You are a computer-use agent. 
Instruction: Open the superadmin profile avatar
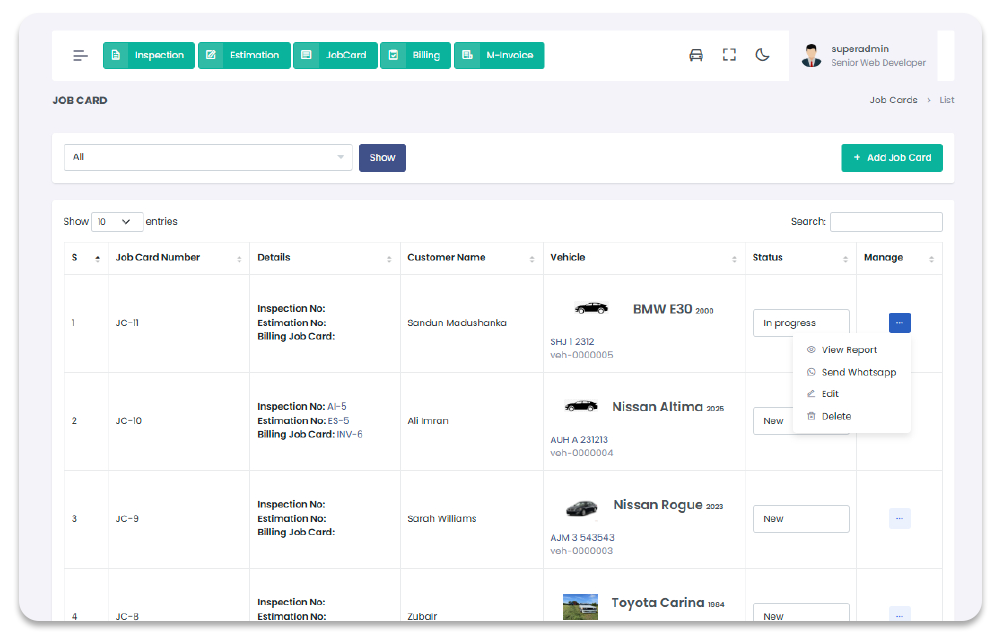pos(811,56)
